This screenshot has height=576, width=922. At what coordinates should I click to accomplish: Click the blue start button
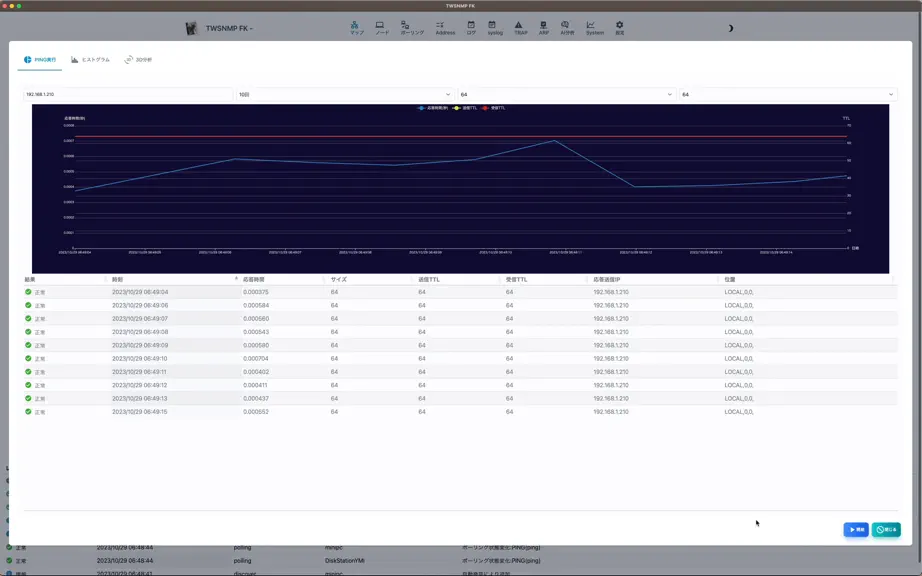coord(856,530)
